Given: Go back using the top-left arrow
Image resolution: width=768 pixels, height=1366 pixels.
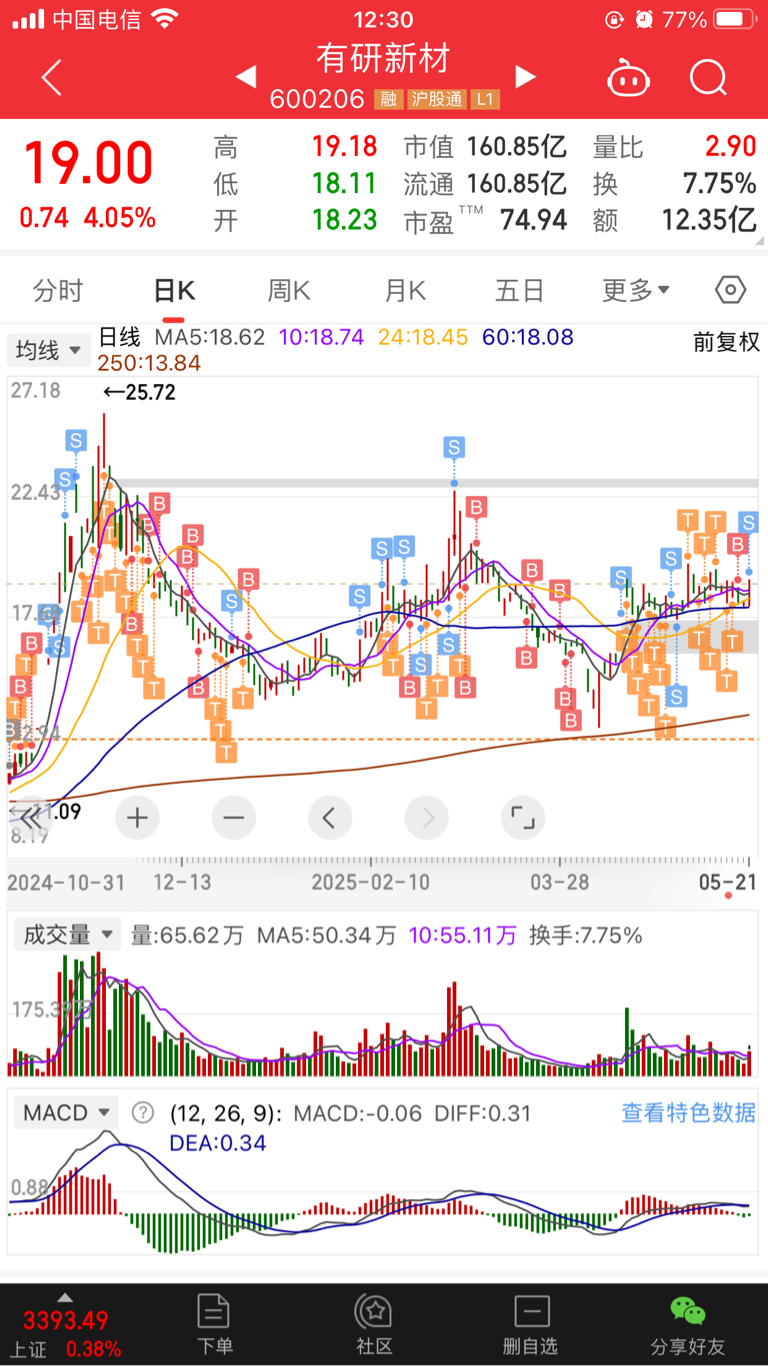Looking at the screenshot, I should [52, 77].
